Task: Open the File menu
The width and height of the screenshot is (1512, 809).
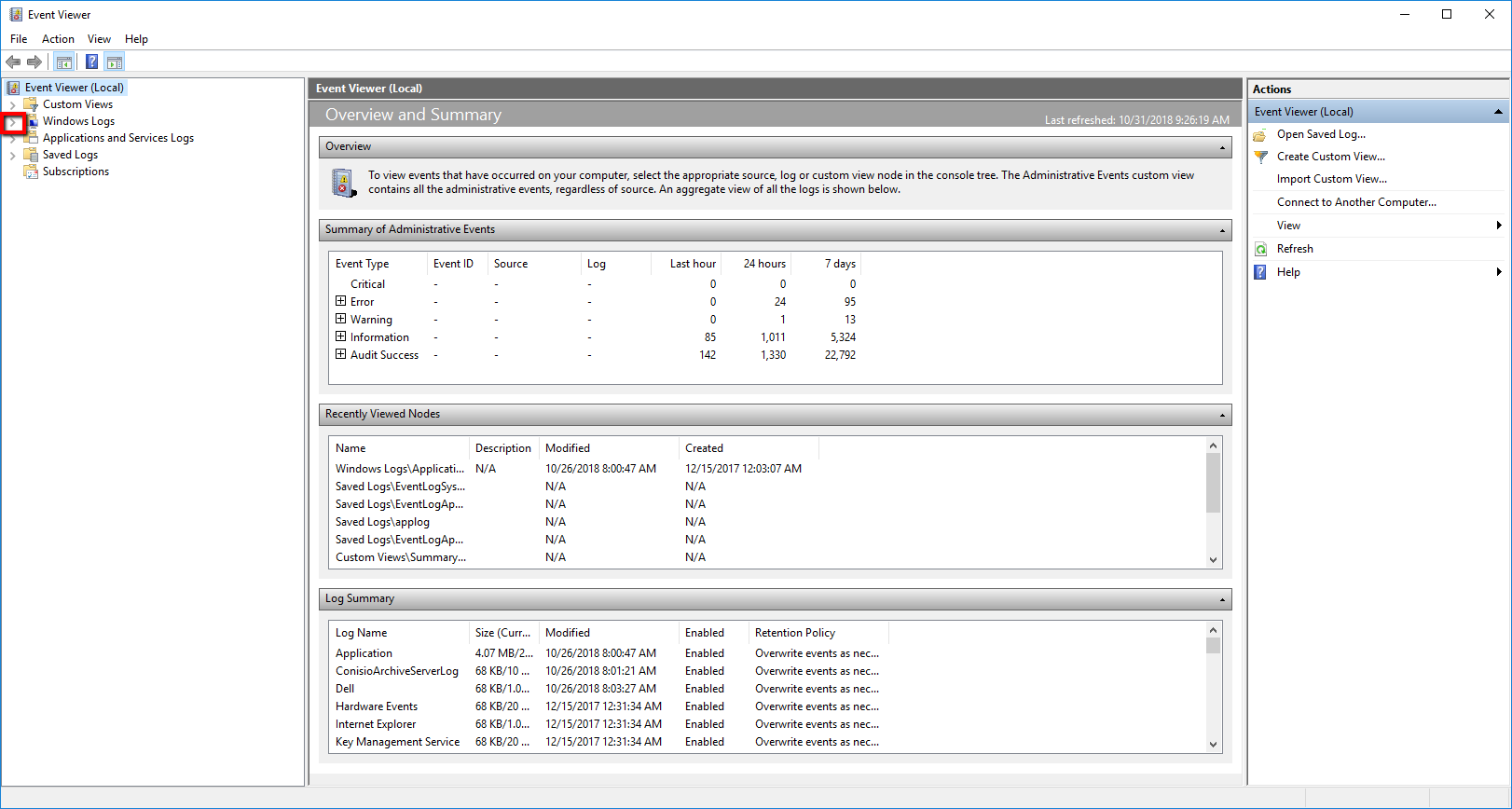Action: 19,39
